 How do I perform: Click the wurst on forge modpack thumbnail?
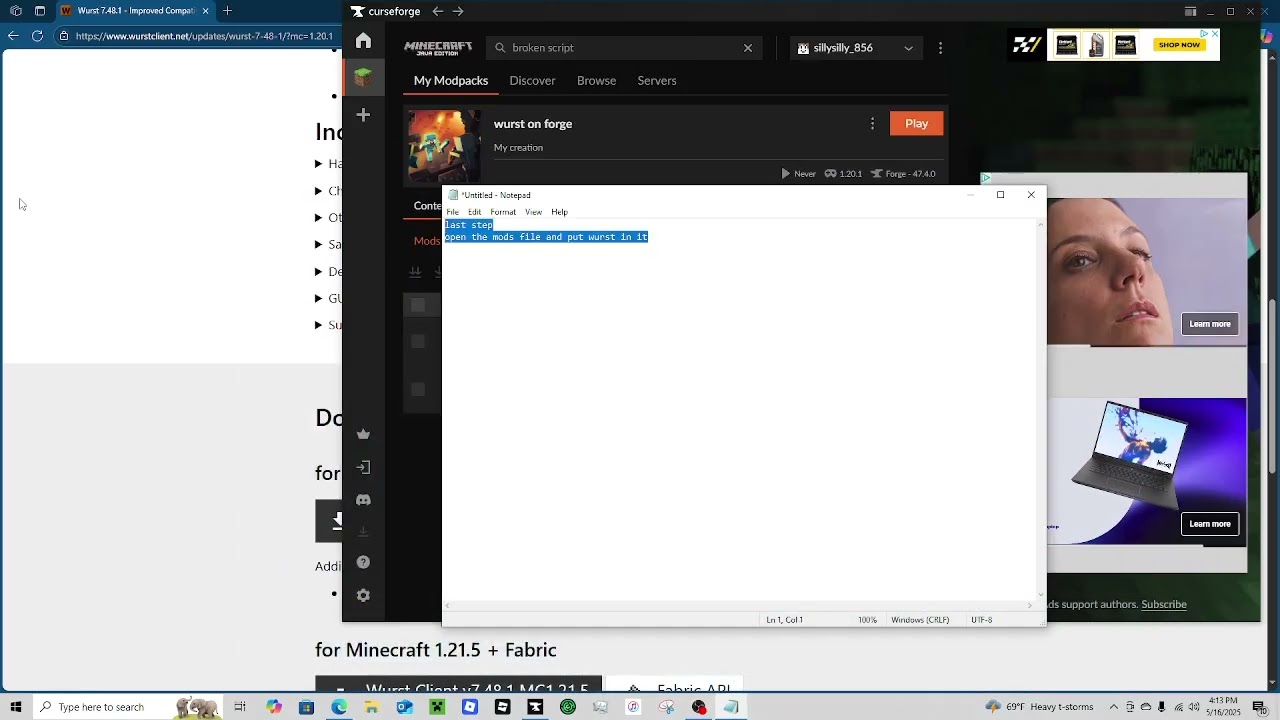tap(444, 147)
